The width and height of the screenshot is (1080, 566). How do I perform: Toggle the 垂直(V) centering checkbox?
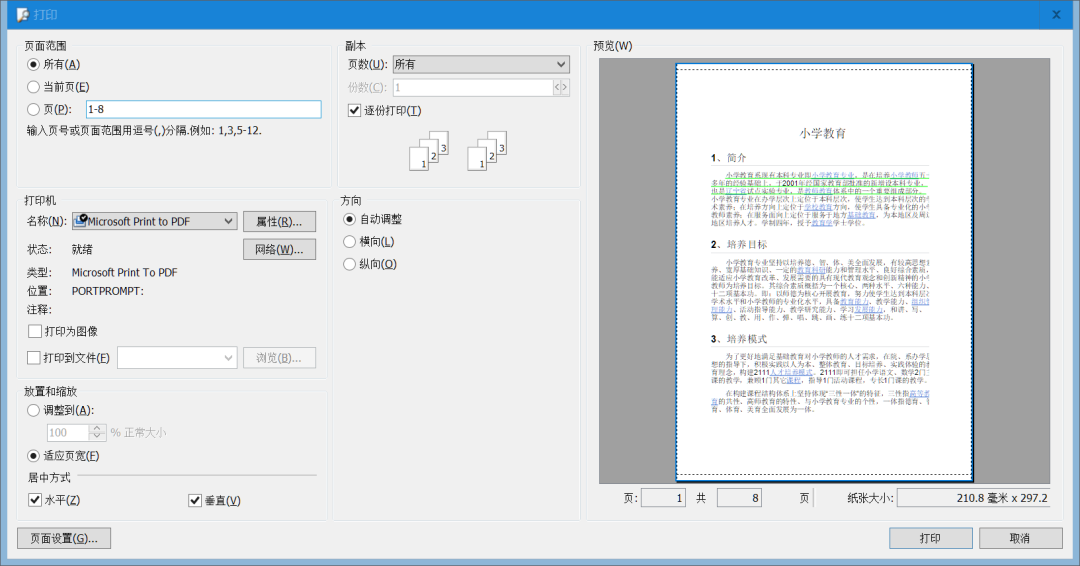[x=195, y=501]
